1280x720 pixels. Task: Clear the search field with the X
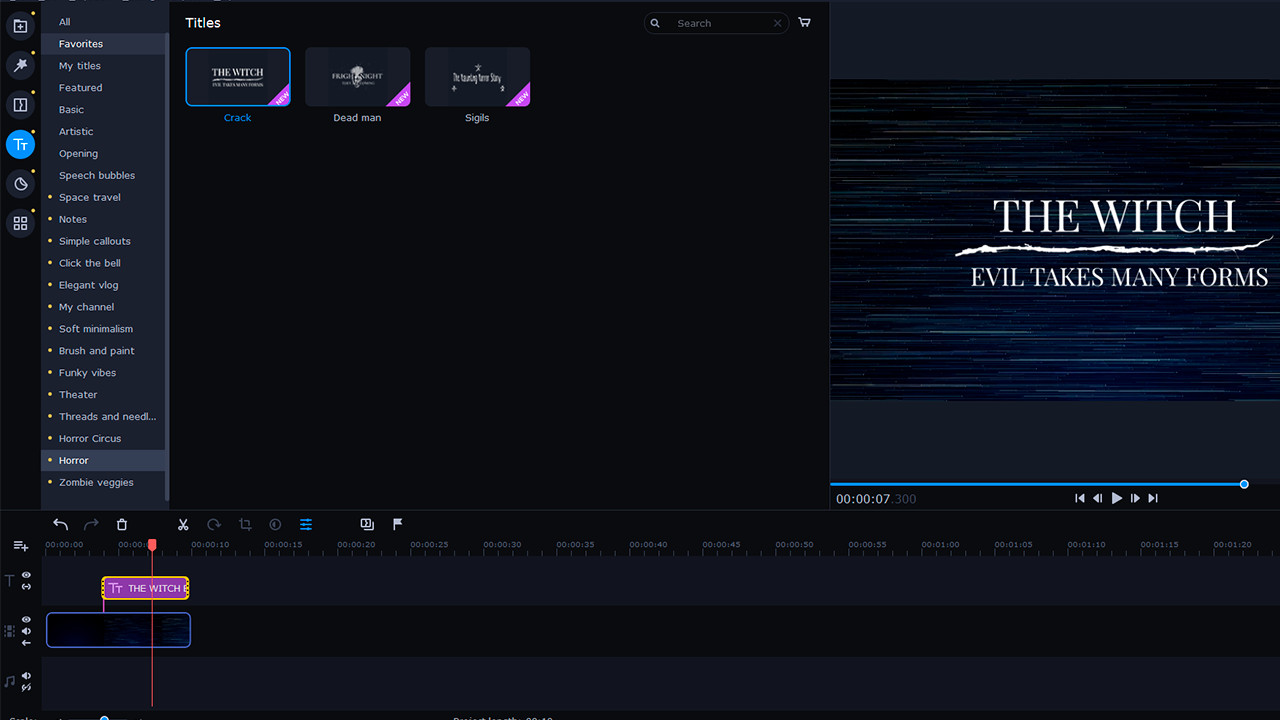[x=777, y=23]
